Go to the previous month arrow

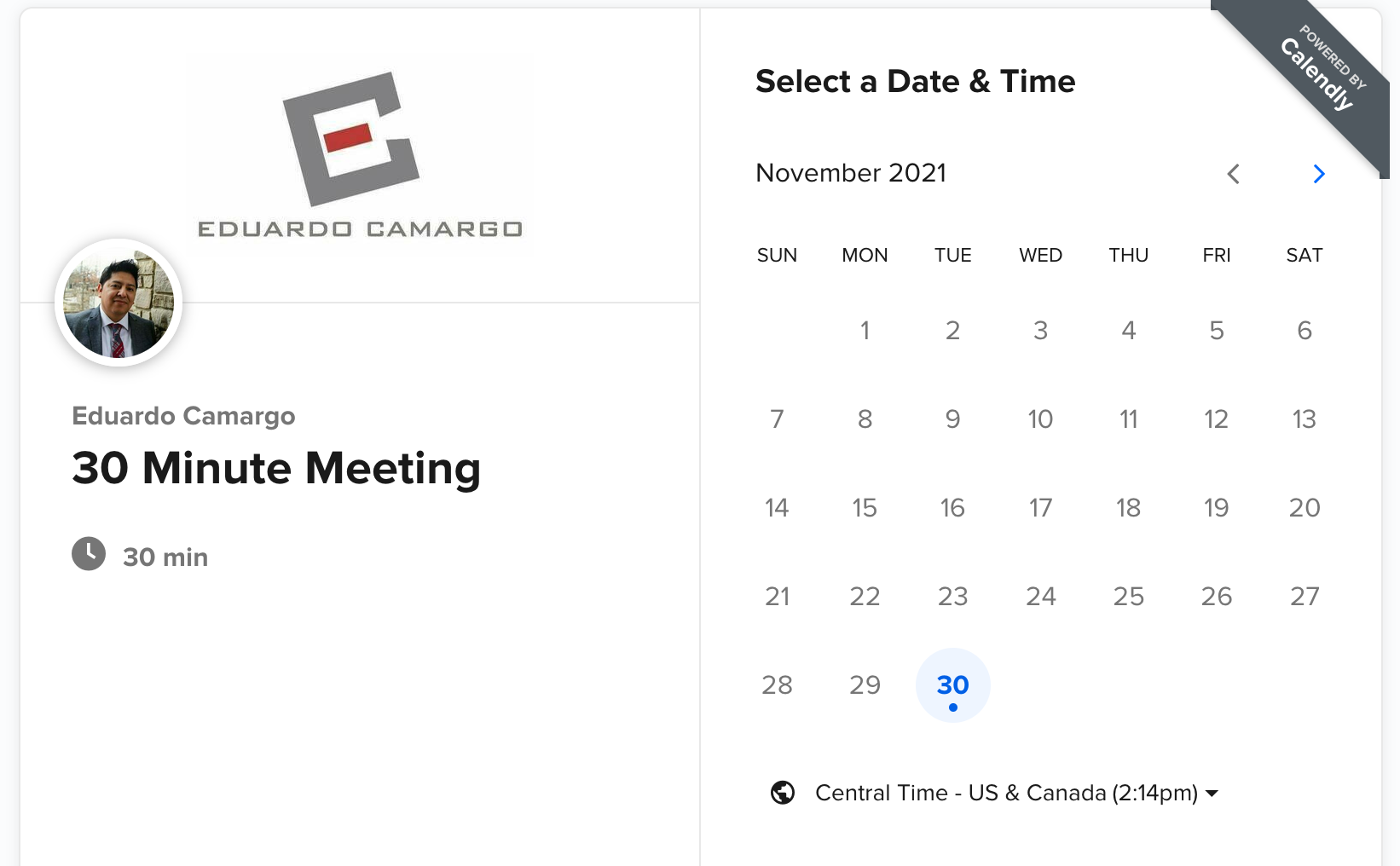(x=1233, y=174)
